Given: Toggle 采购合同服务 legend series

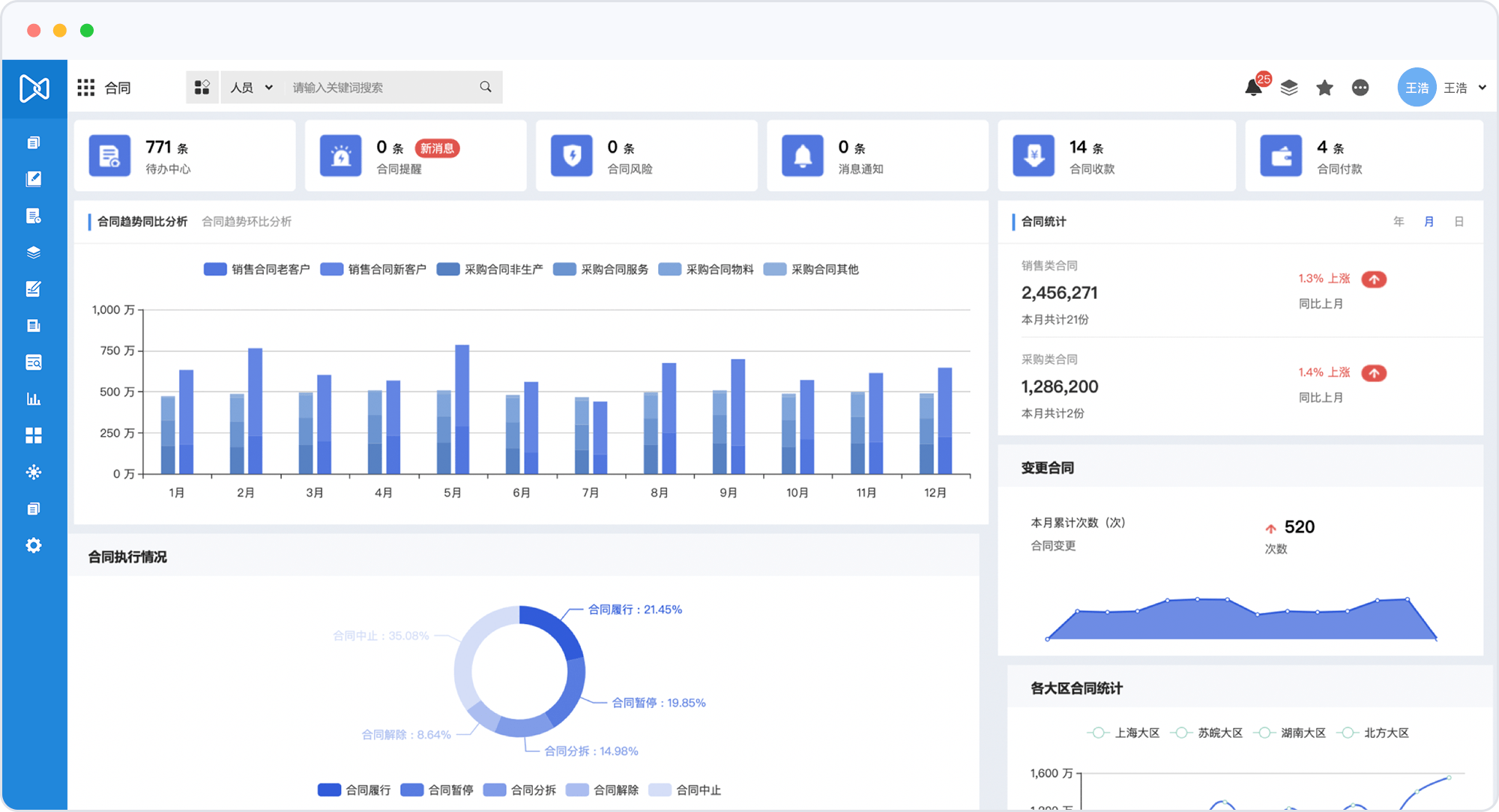Looking at the screenshot, I should click(602, 269).
